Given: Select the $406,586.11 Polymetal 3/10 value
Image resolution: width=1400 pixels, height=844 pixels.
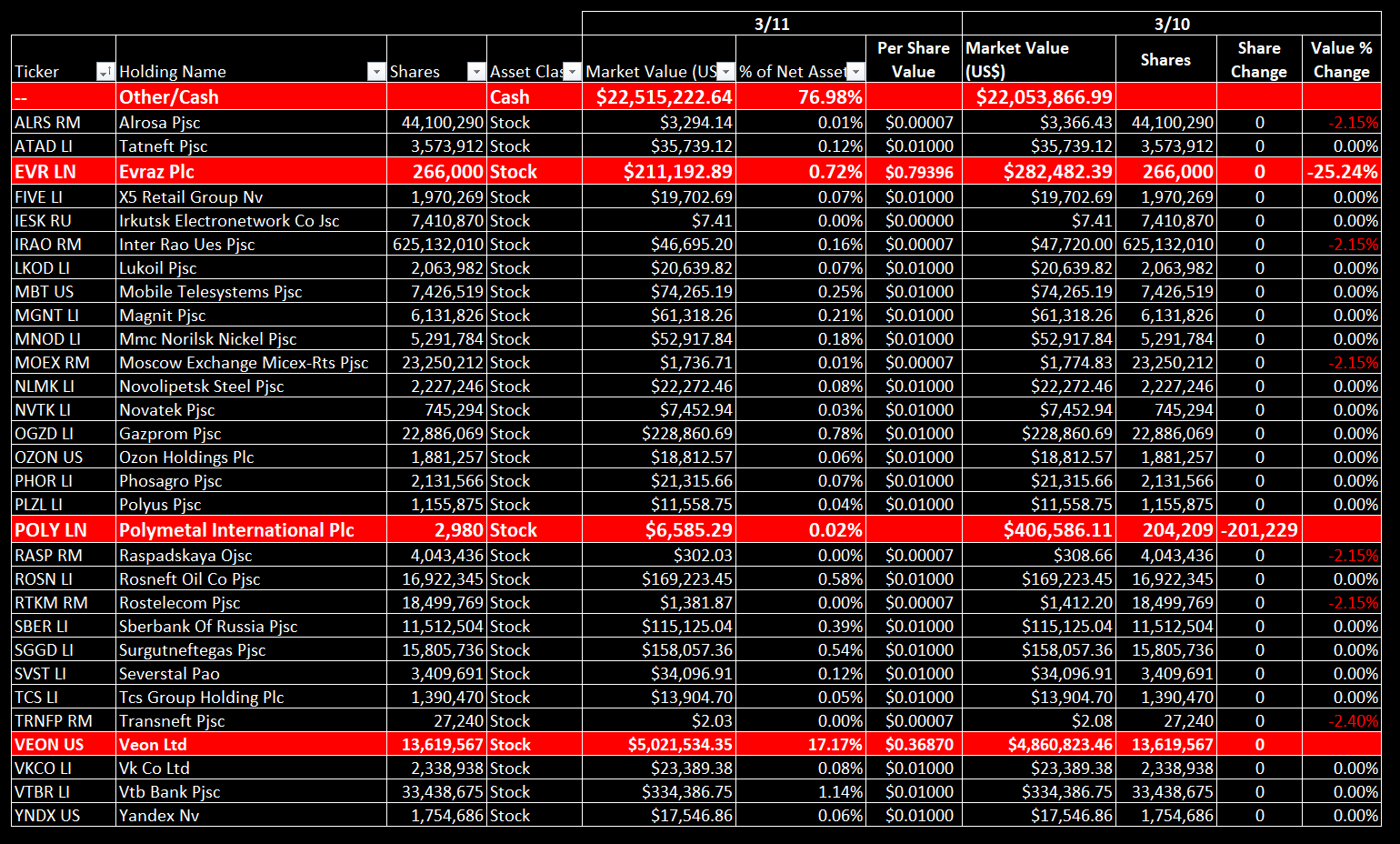Looking at the screenshot, I should click(x=1039, y=530).
